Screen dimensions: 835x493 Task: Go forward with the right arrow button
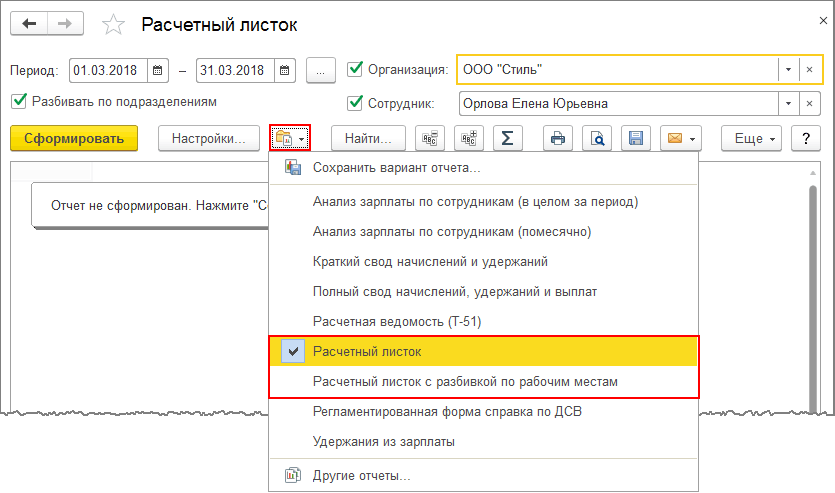[x=65, y=24]
